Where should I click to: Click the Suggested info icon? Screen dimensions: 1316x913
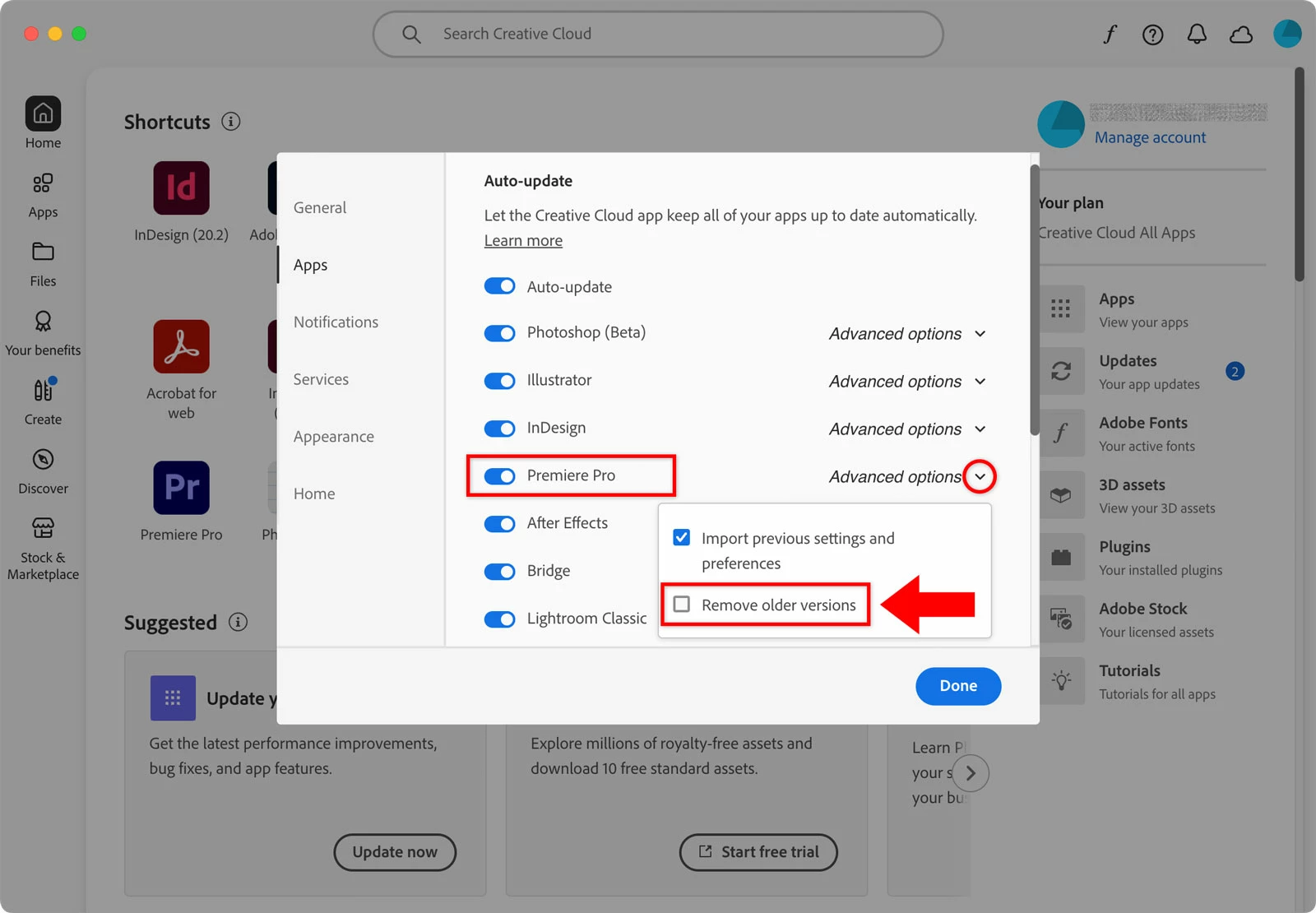[238, 622]
